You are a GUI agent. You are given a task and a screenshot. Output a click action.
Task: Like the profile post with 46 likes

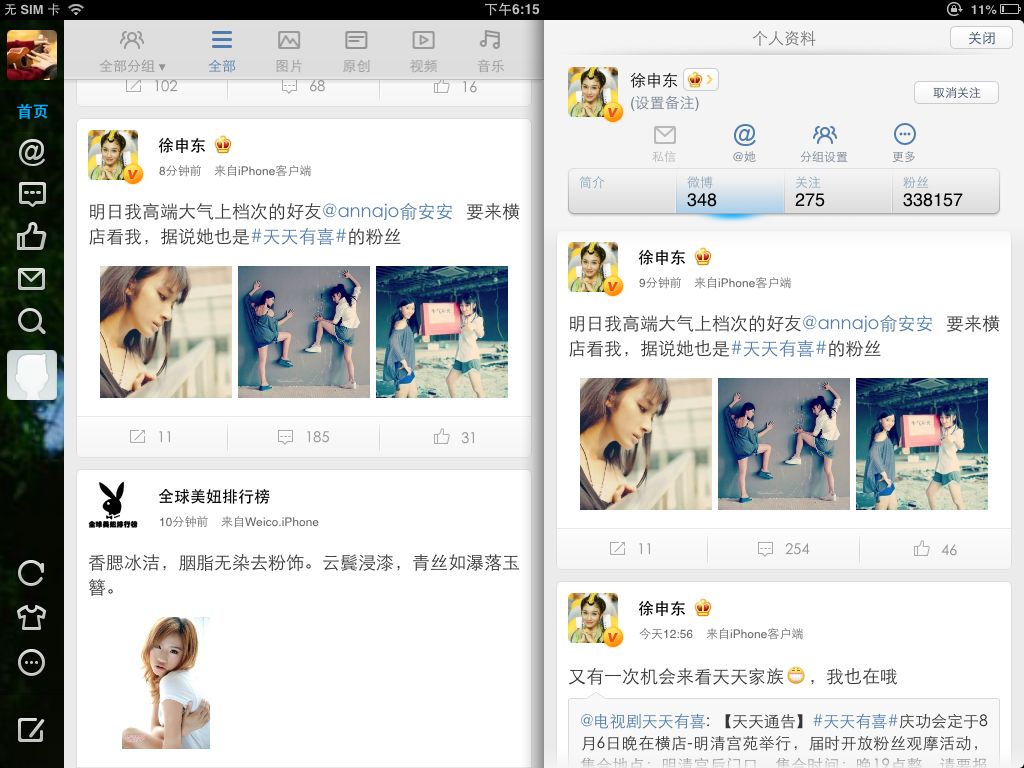pos(935,549)
